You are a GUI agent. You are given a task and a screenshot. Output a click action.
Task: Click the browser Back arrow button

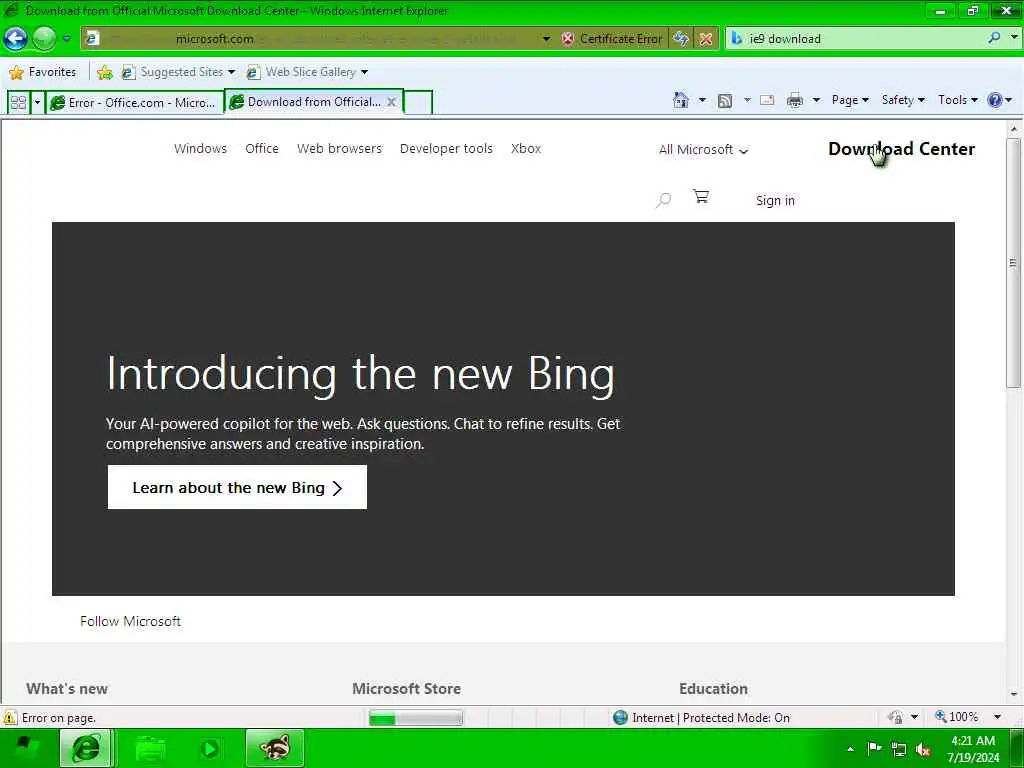(x=15, y=39)
